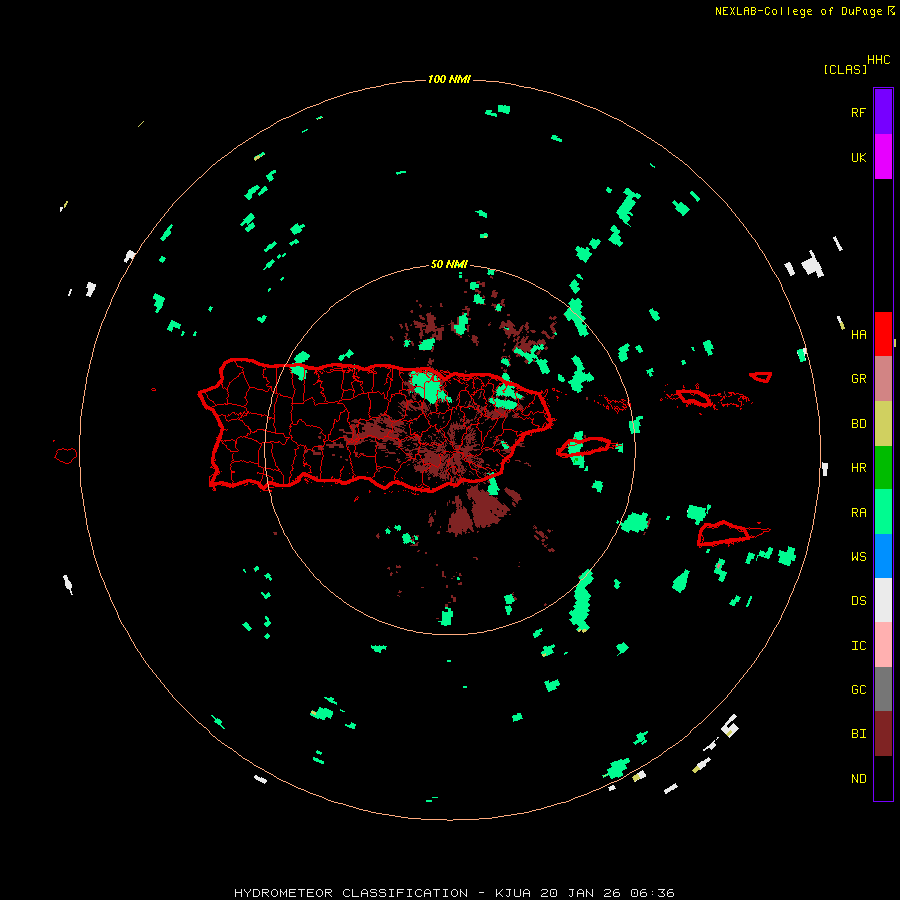900x900 pixels.
Task: Click the [CLAS] legend header
Action: point(845,69)
